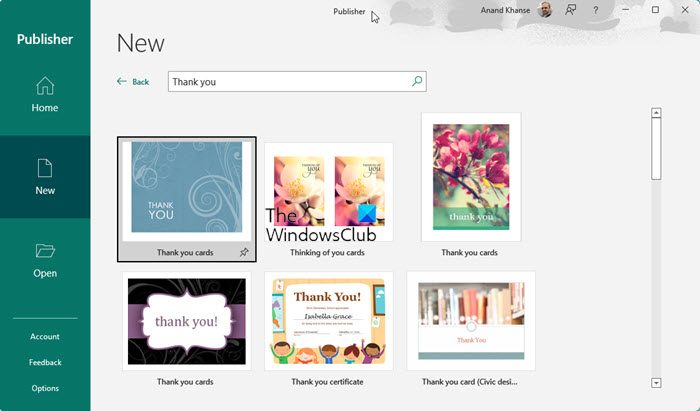This screenshot has width=700, height=411.
Task: Click the Thank you search field
Action: (x=297, y=81)
